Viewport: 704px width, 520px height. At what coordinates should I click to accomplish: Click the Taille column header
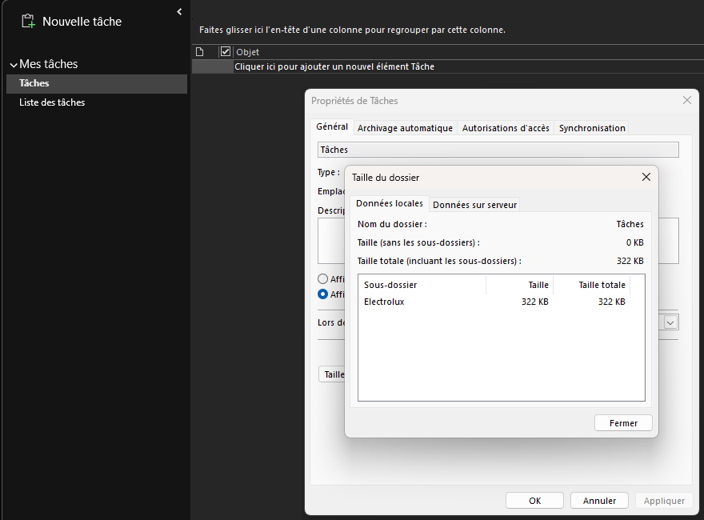[x=519, y=285]
